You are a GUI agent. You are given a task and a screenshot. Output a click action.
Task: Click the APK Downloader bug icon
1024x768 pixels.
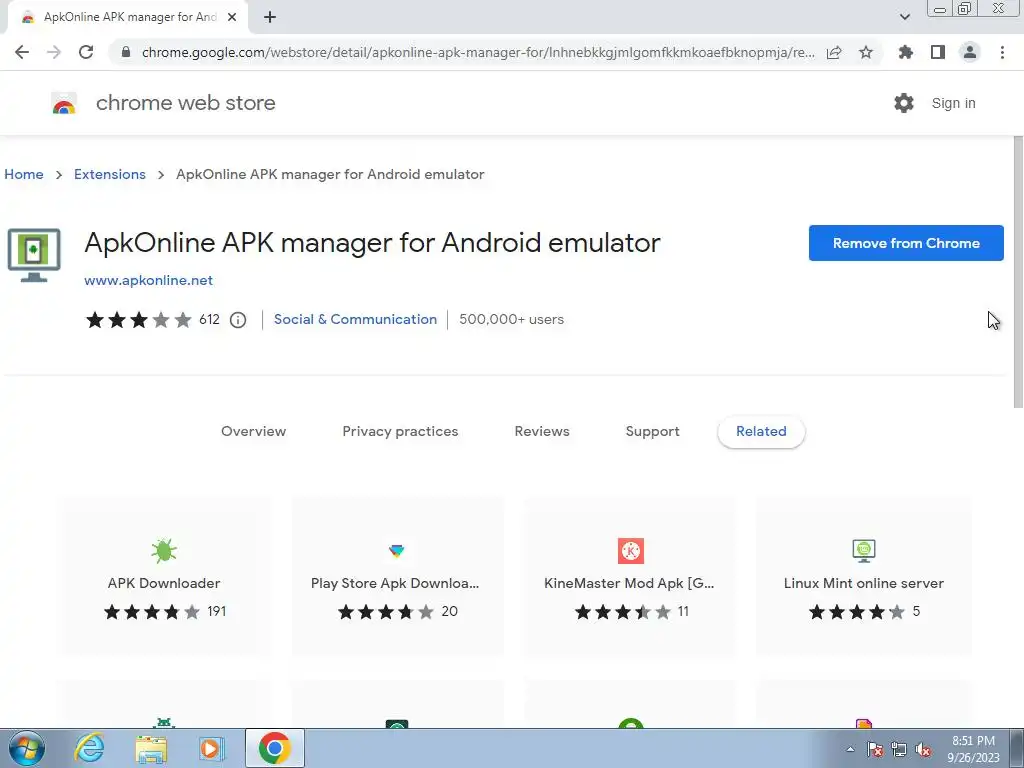pyautogui.click(x=164, y=551)
